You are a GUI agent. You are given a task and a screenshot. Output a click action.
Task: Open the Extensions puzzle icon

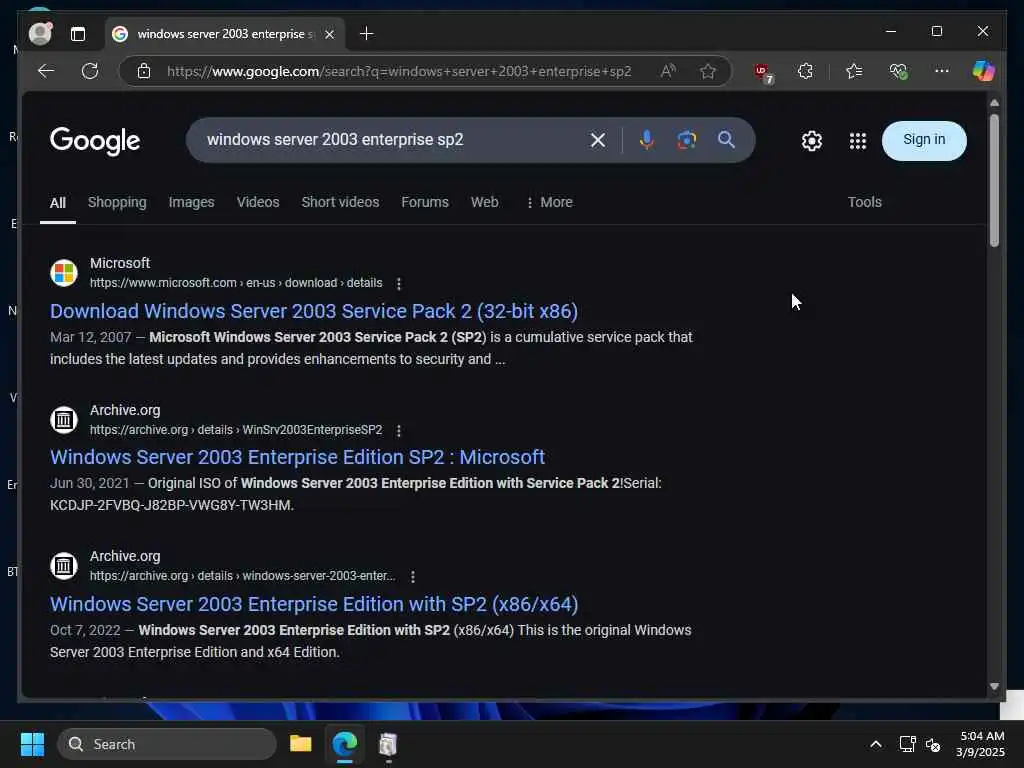tap(805, 71)
